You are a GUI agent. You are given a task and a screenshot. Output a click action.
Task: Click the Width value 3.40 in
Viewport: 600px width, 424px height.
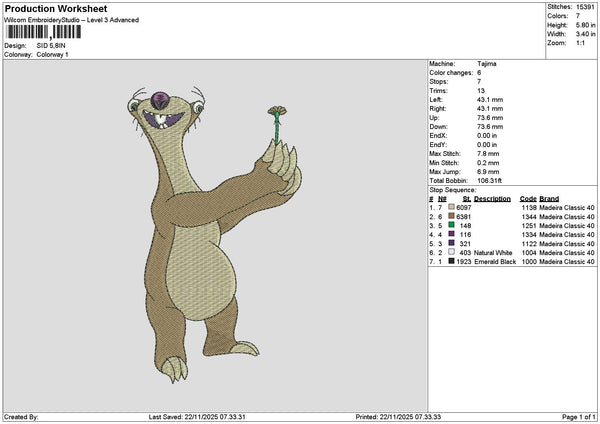click(x=585, y=34)
